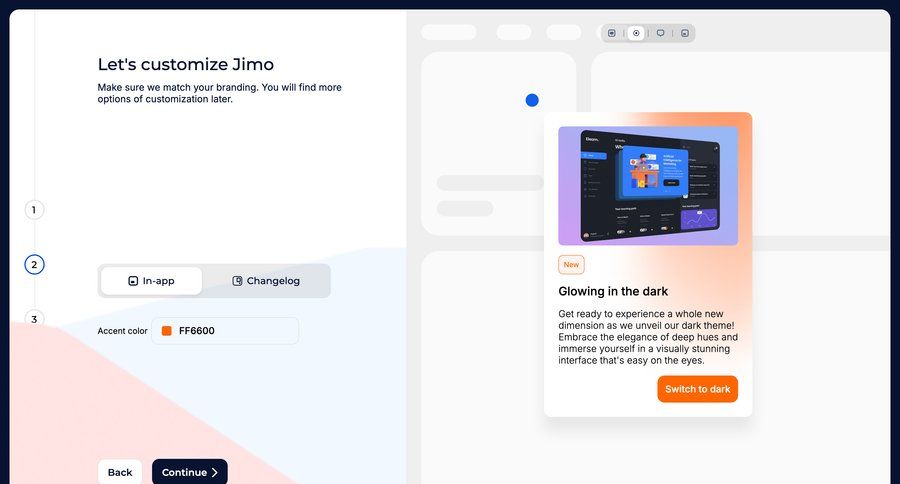The height and width of the screenshot is (484, 900).
Task: Switch to the In-app tab
Action: coord(152,281)
